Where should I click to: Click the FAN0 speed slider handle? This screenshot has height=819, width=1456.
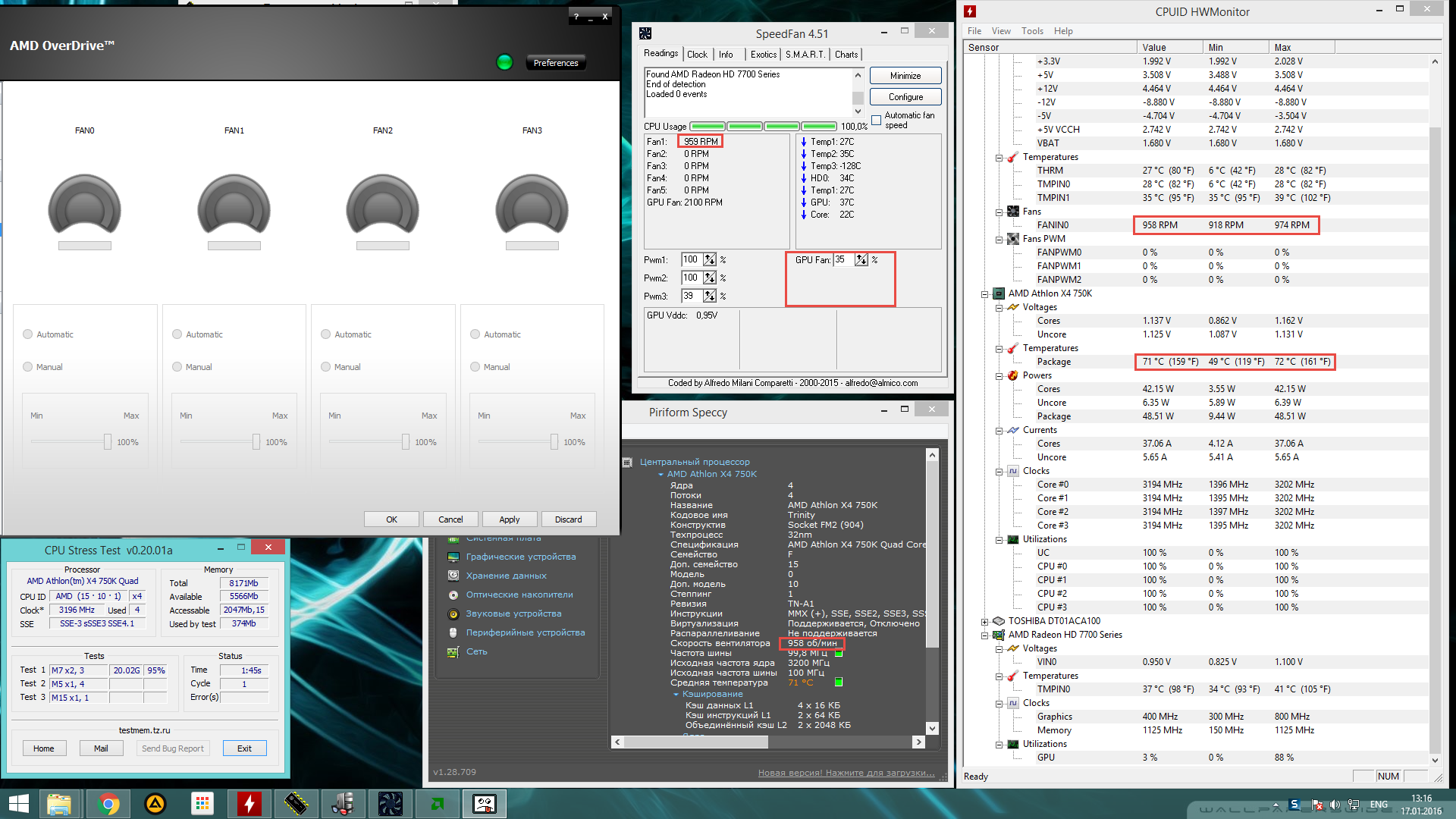pyautogui.click(x=108, y=442)
